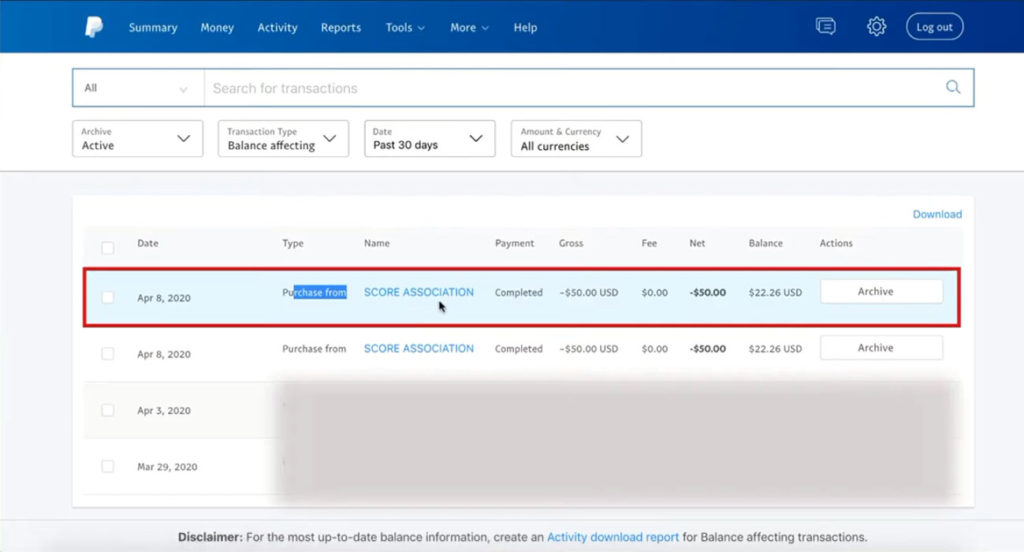The width and height of the screenshot is (1024, 552).
Task: Open the messages notification icon
Action: click(x=825, y=26)
